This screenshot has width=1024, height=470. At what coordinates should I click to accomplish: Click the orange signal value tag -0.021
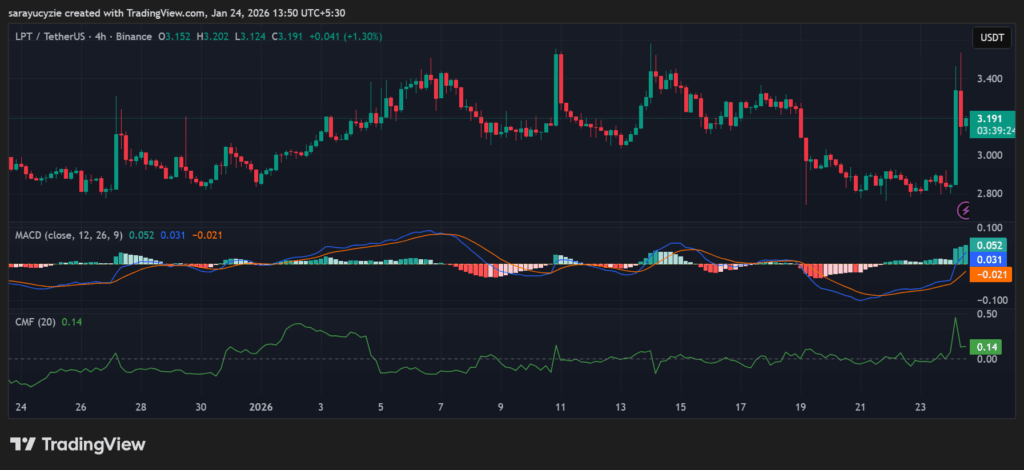pos(991,274)
